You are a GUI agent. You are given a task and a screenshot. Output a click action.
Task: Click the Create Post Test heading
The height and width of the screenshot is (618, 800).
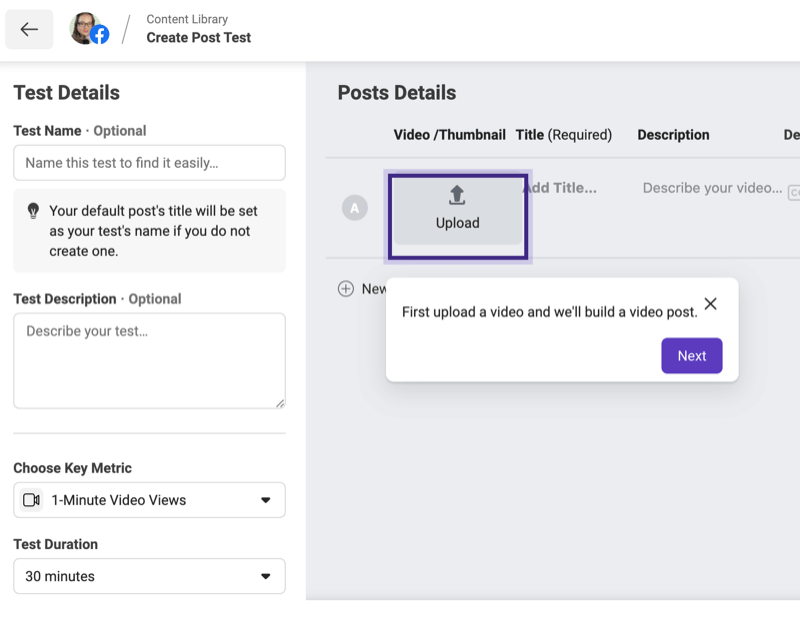click(198, 38)
